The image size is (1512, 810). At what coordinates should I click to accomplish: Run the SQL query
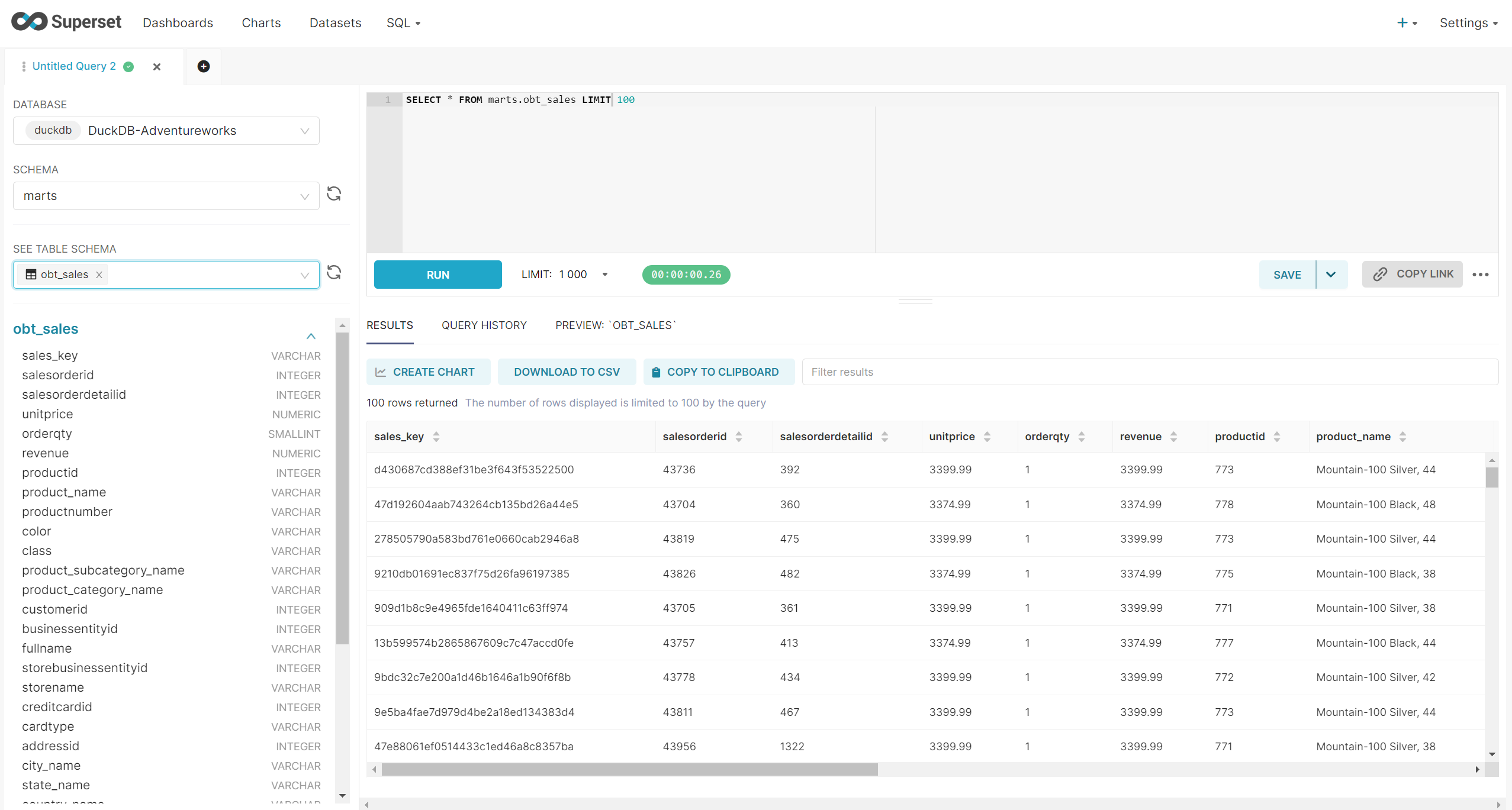tap(437, 275)
